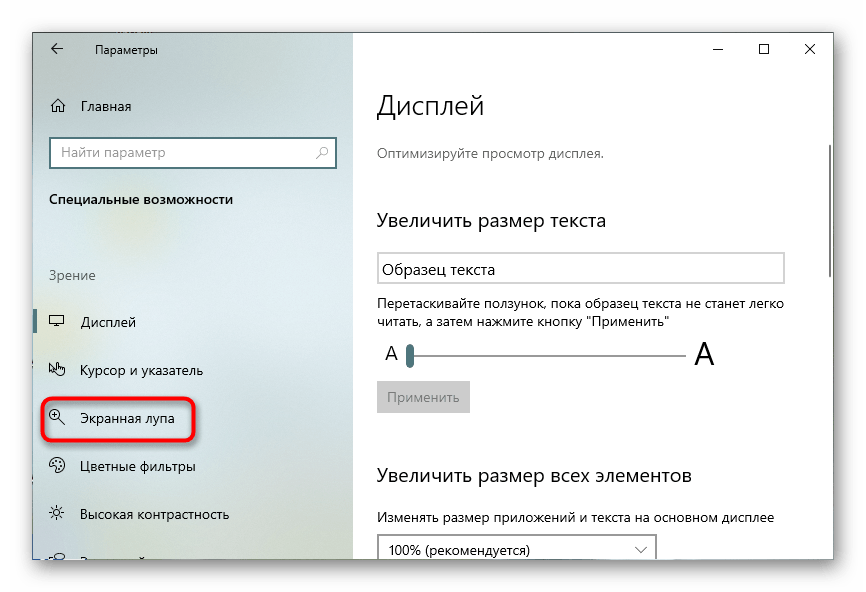Click the back arrow icon
This screenshot has width=866, height=592.
pyautogui.click(x=57, y=49)
